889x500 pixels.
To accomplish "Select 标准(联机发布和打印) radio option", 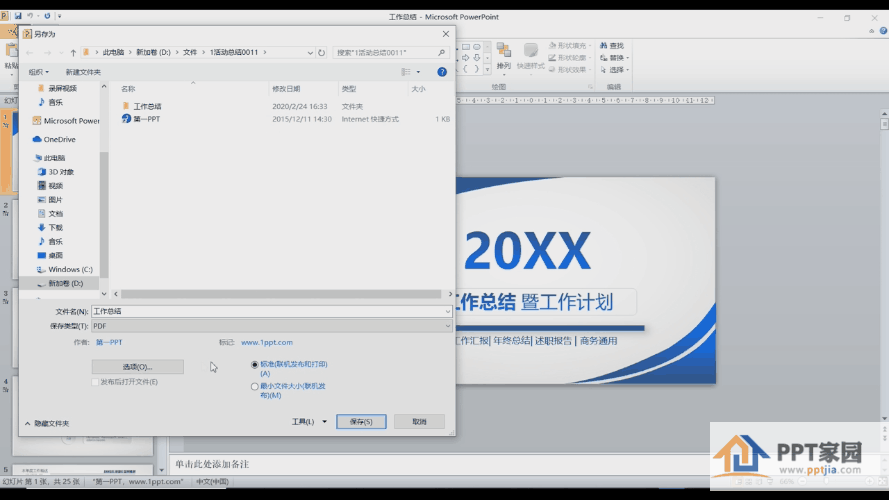I will tap(255, 365).
